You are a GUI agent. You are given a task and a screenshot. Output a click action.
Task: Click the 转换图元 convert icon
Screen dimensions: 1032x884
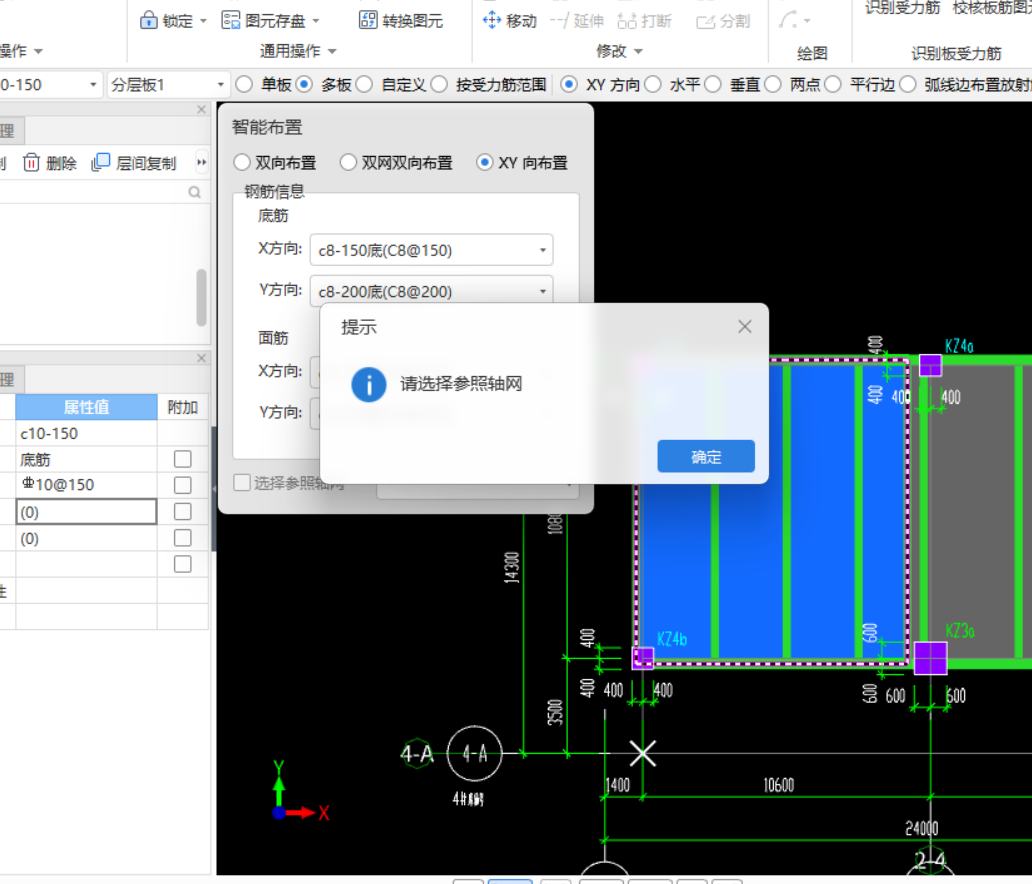tap(368, 20)
